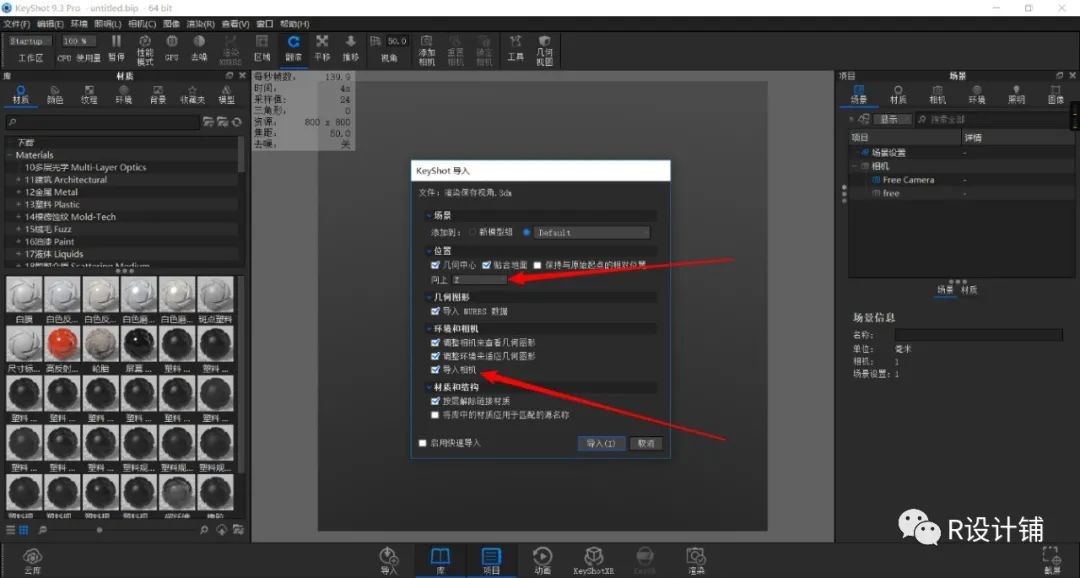Click the 导入(I) button
The height and width of the screenshot is (578, 1080).
(601, 444)
